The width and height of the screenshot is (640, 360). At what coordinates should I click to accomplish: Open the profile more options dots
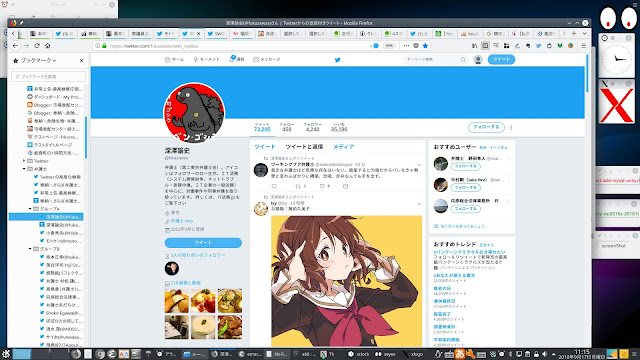point(511,127)
